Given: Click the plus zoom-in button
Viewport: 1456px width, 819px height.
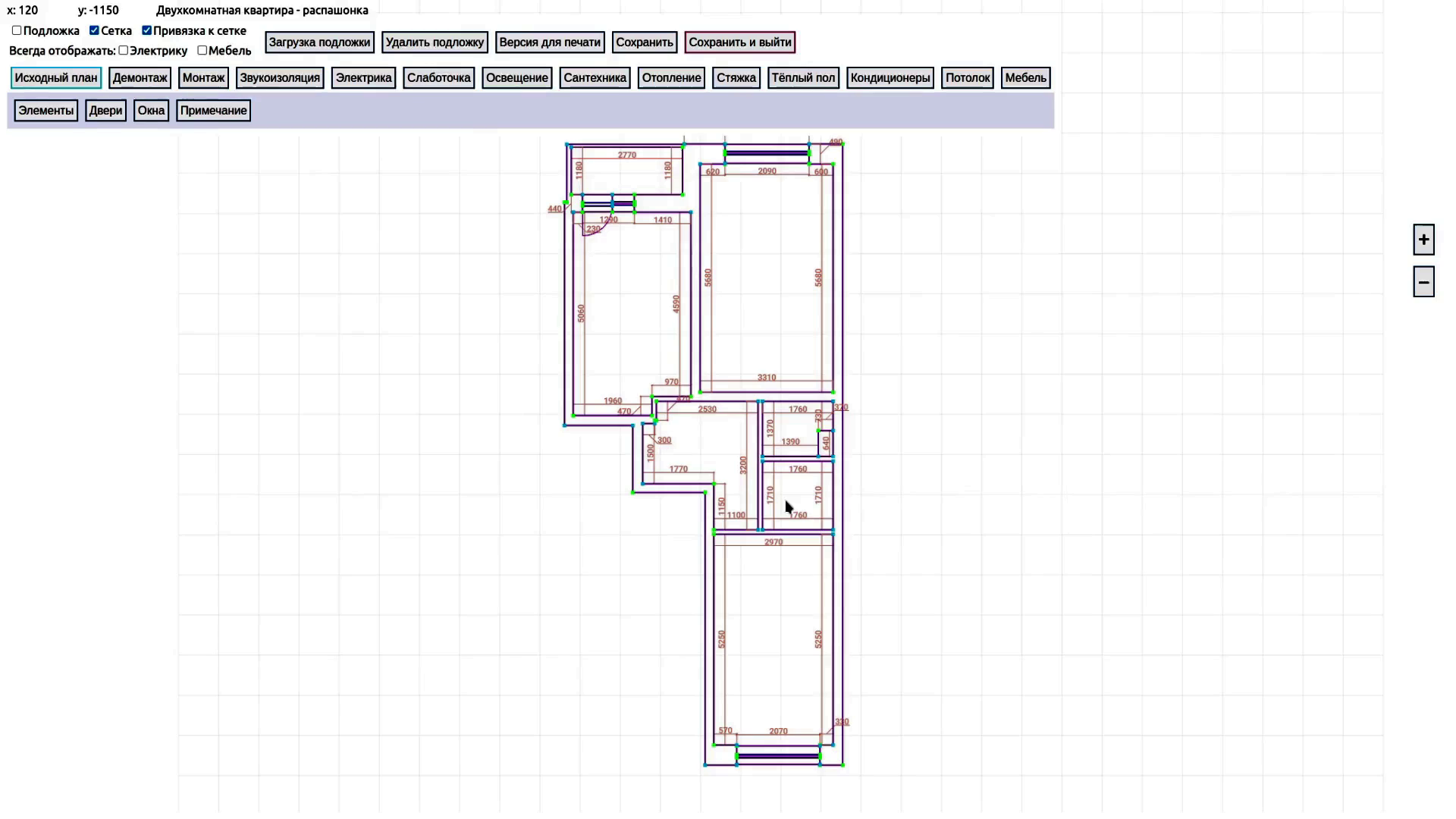Looking at the screenshot, I should coord(1423,240).
